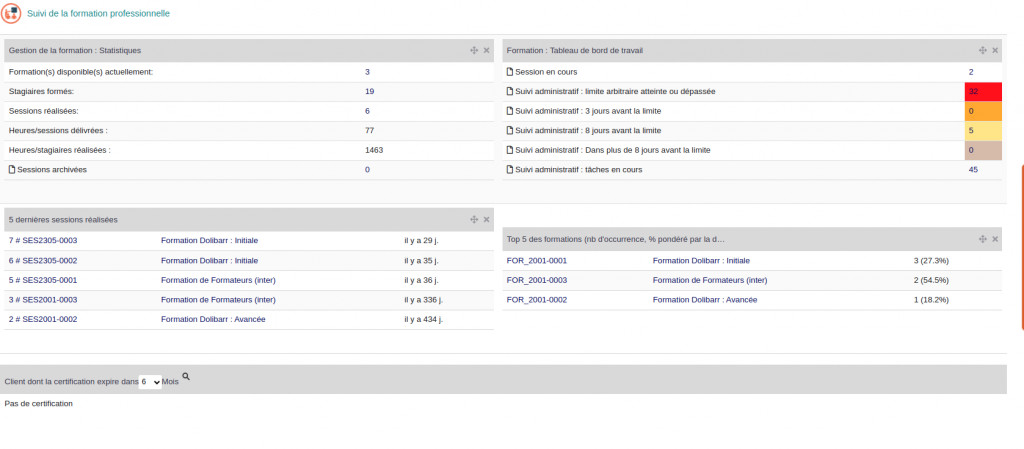Click the Agefodd module logo icon
The height and width of the screenshot is (449, 1024).
[x=12, y=14]
